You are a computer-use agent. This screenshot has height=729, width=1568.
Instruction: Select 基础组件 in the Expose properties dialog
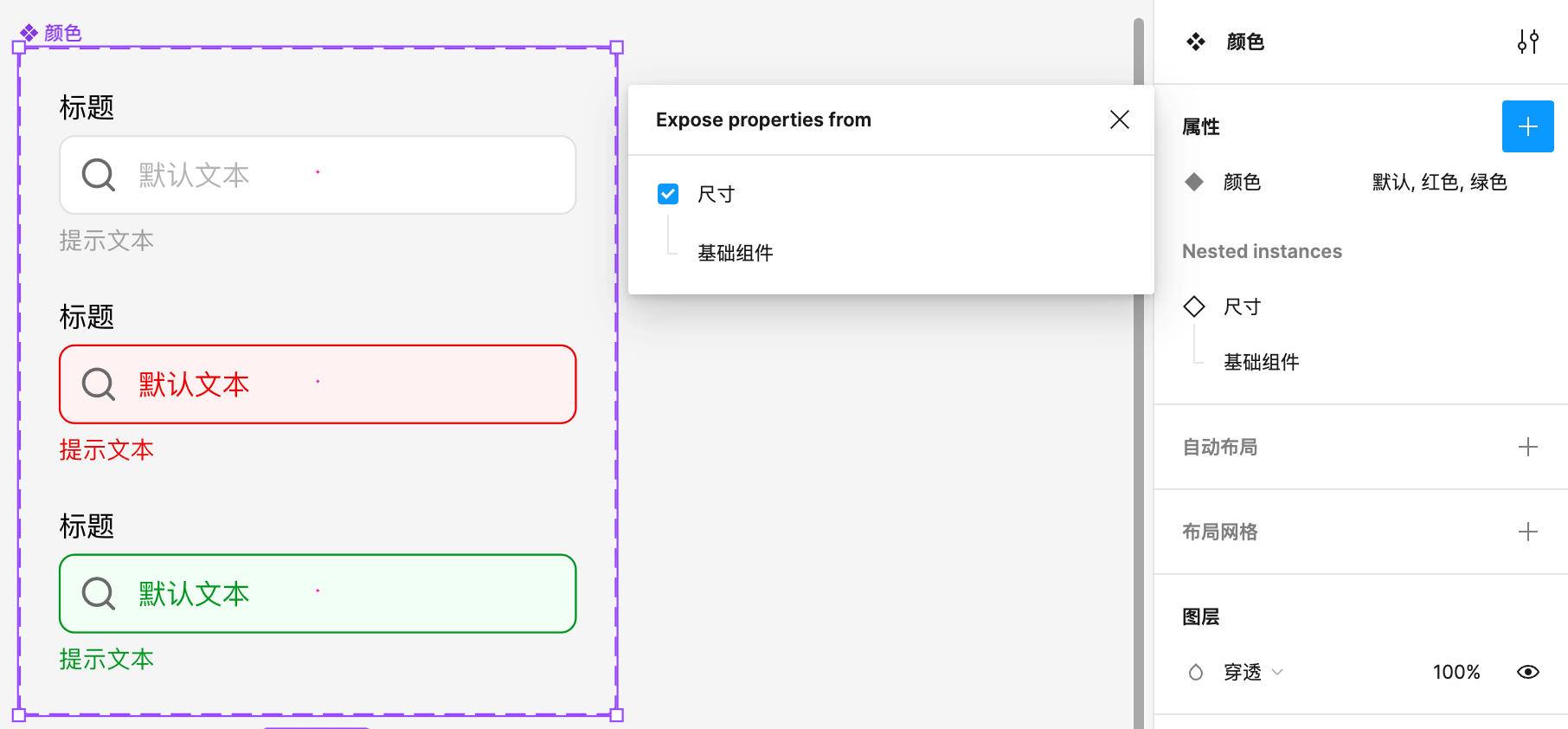pos(735,252)
